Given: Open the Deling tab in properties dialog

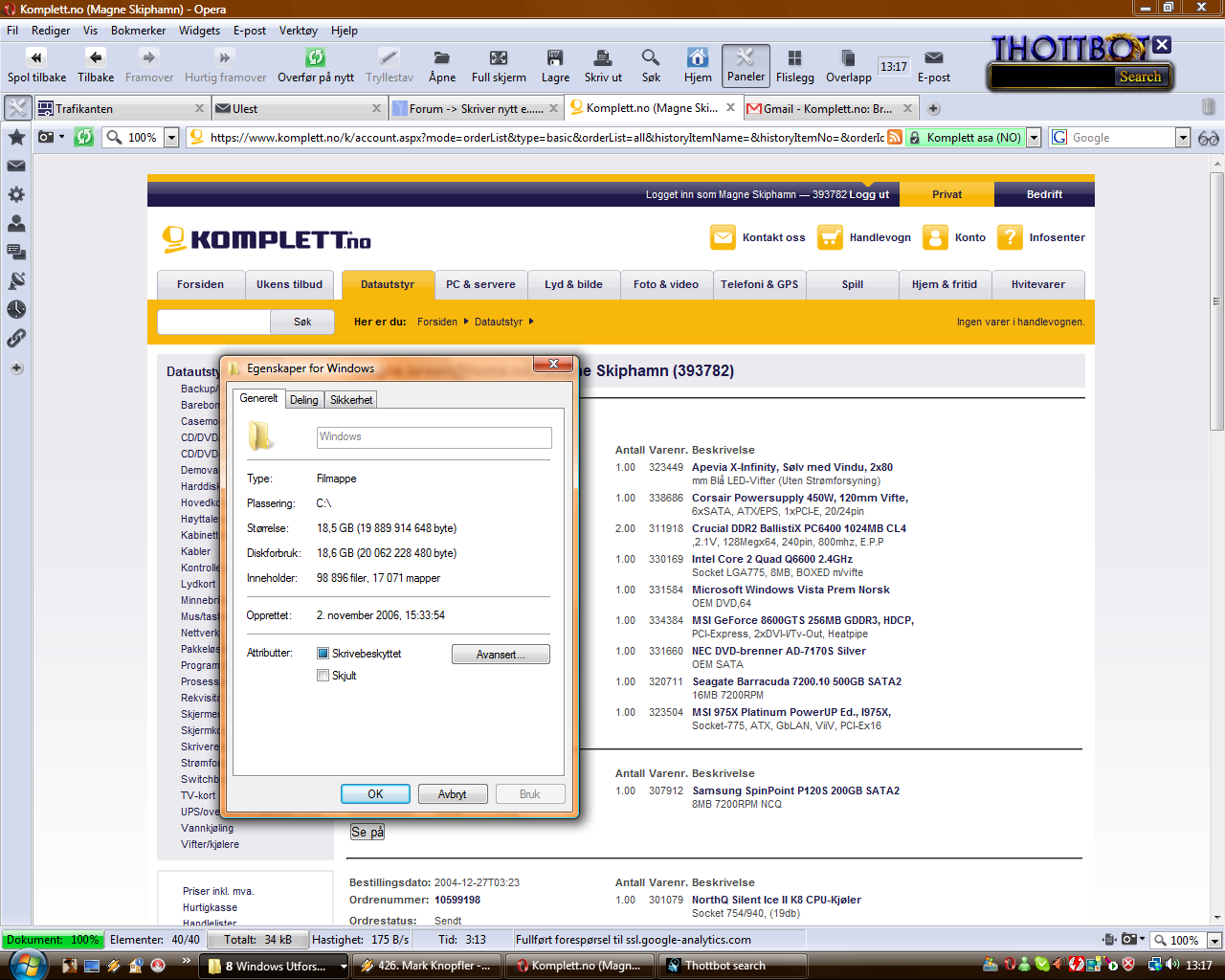Looking at the screenshot, I should tap(304, 400).
